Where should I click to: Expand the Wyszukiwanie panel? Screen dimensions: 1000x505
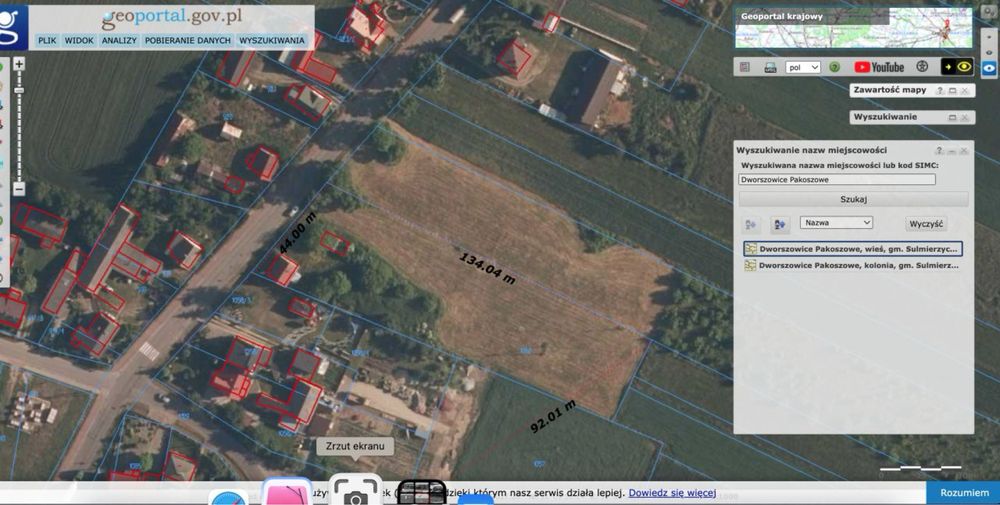click(953, 117)
